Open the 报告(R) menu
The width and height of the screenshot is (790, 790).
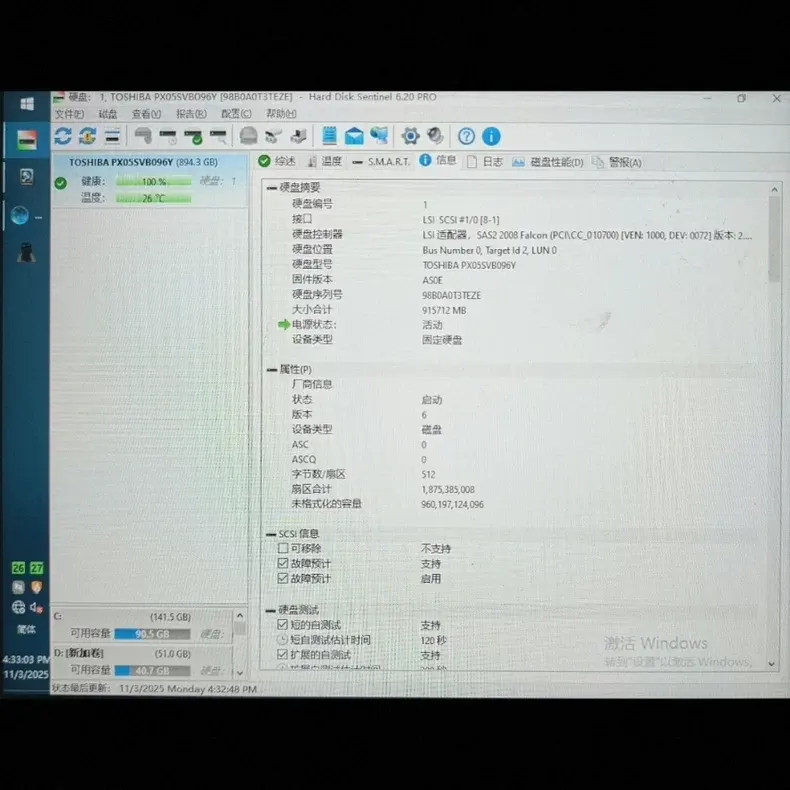point(191,114)
